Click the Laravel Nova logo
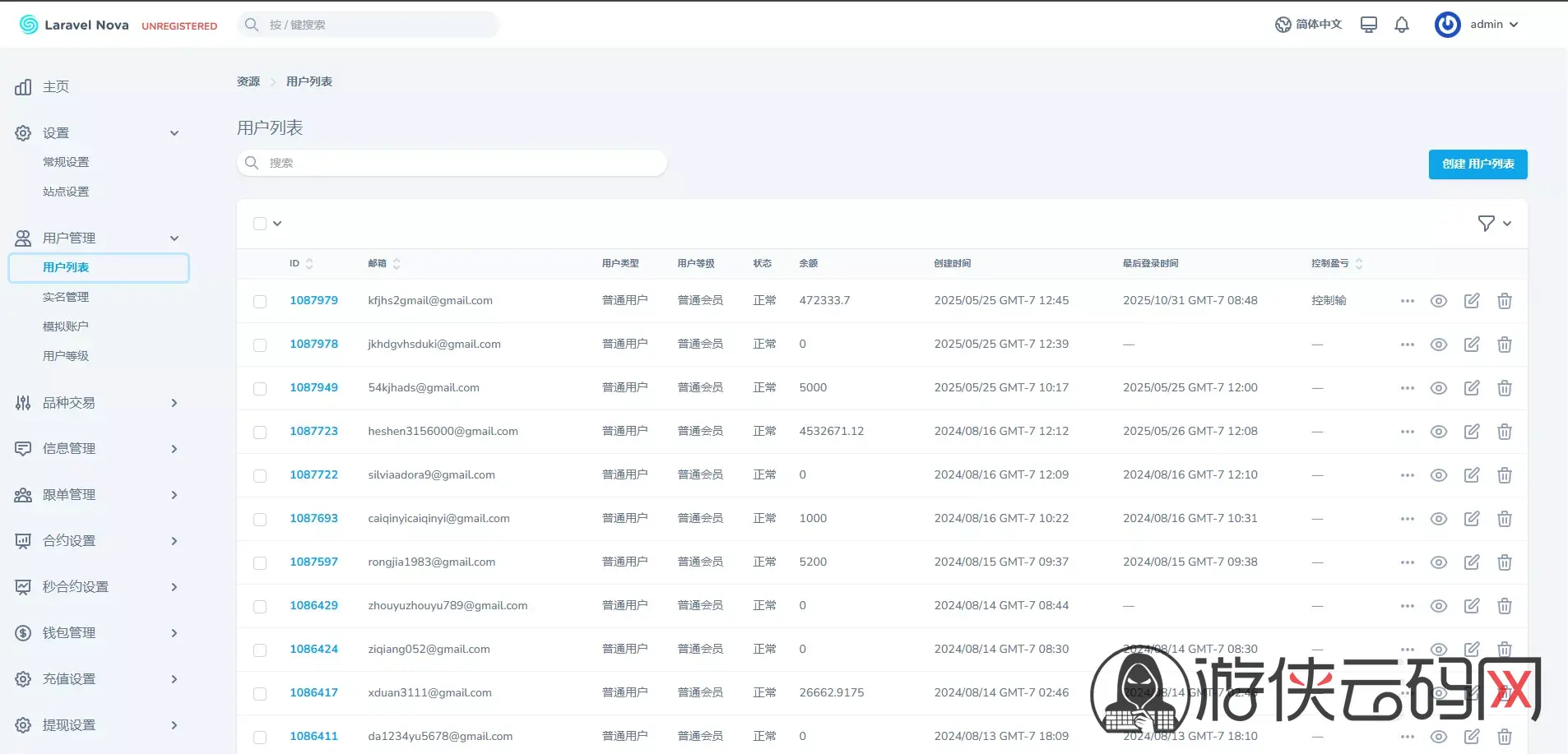Screen dimensions: 1568x754 click(x=74, y=25)
